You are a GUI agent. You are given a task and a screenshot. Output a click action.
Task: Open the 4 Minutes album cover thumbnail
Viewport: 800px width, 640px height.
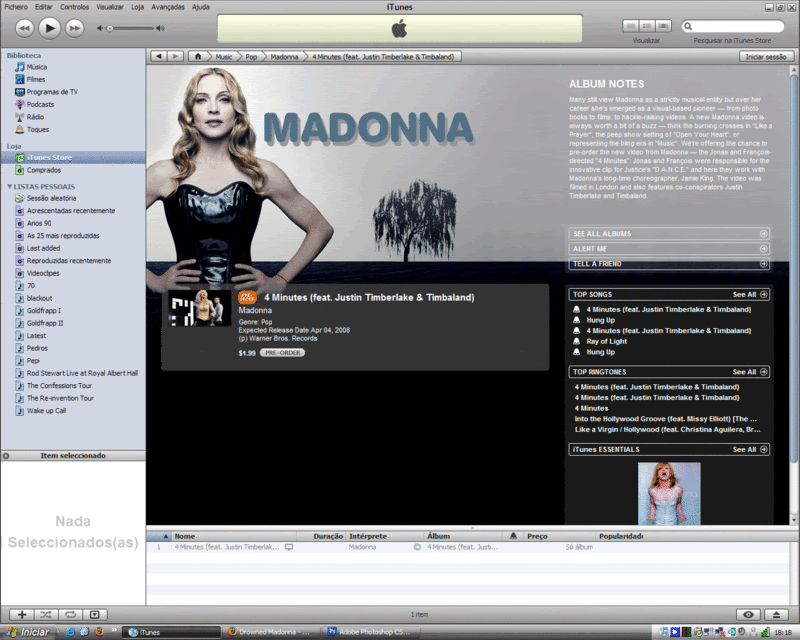pos(199,308)
